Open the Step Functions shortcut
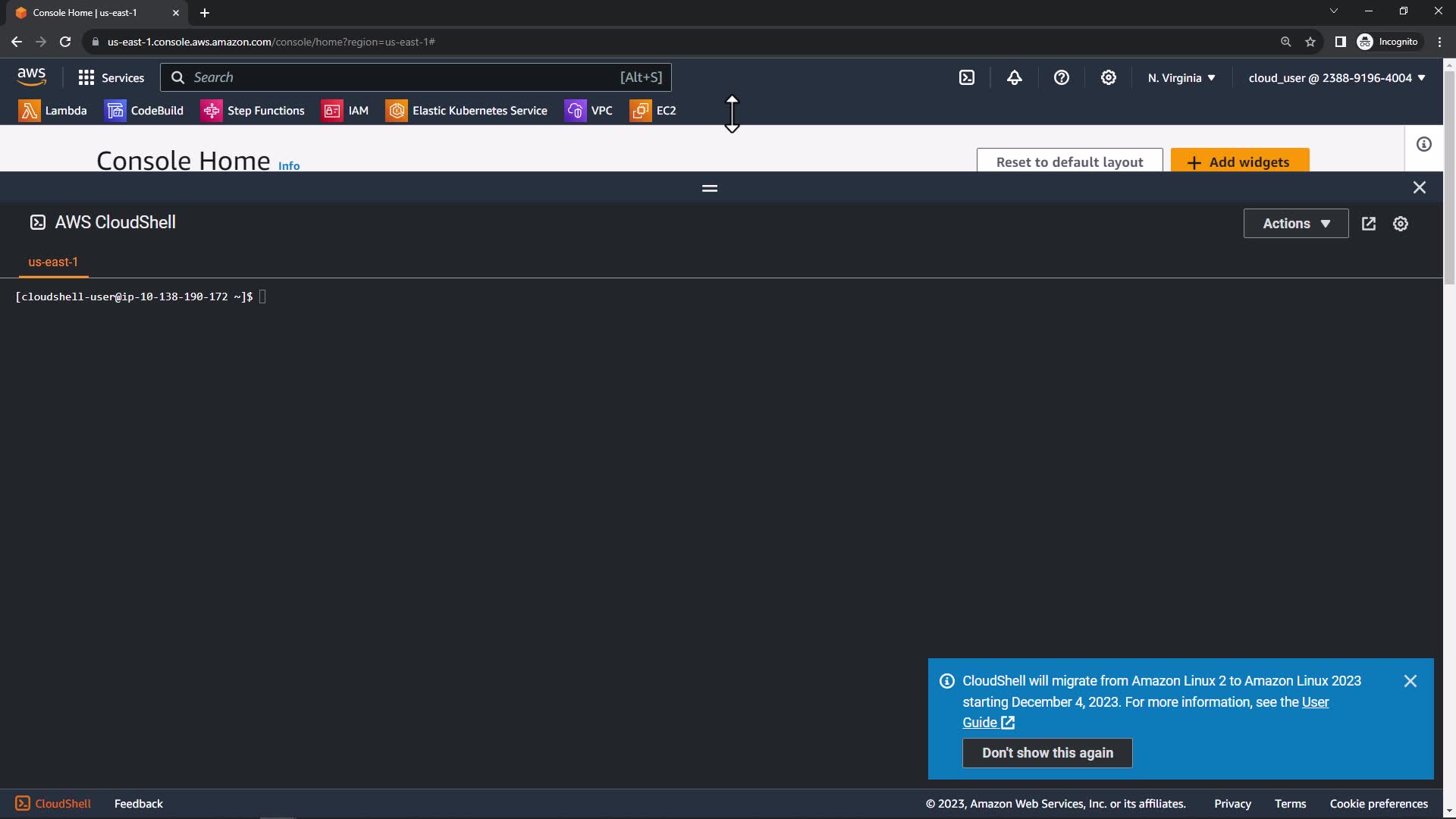 pos(253,111)
